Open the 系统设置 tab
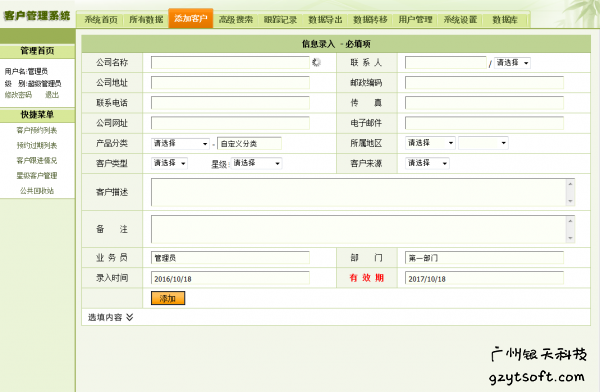The height and width of the screenshot is (392, 600). click(x=460, y=20)
